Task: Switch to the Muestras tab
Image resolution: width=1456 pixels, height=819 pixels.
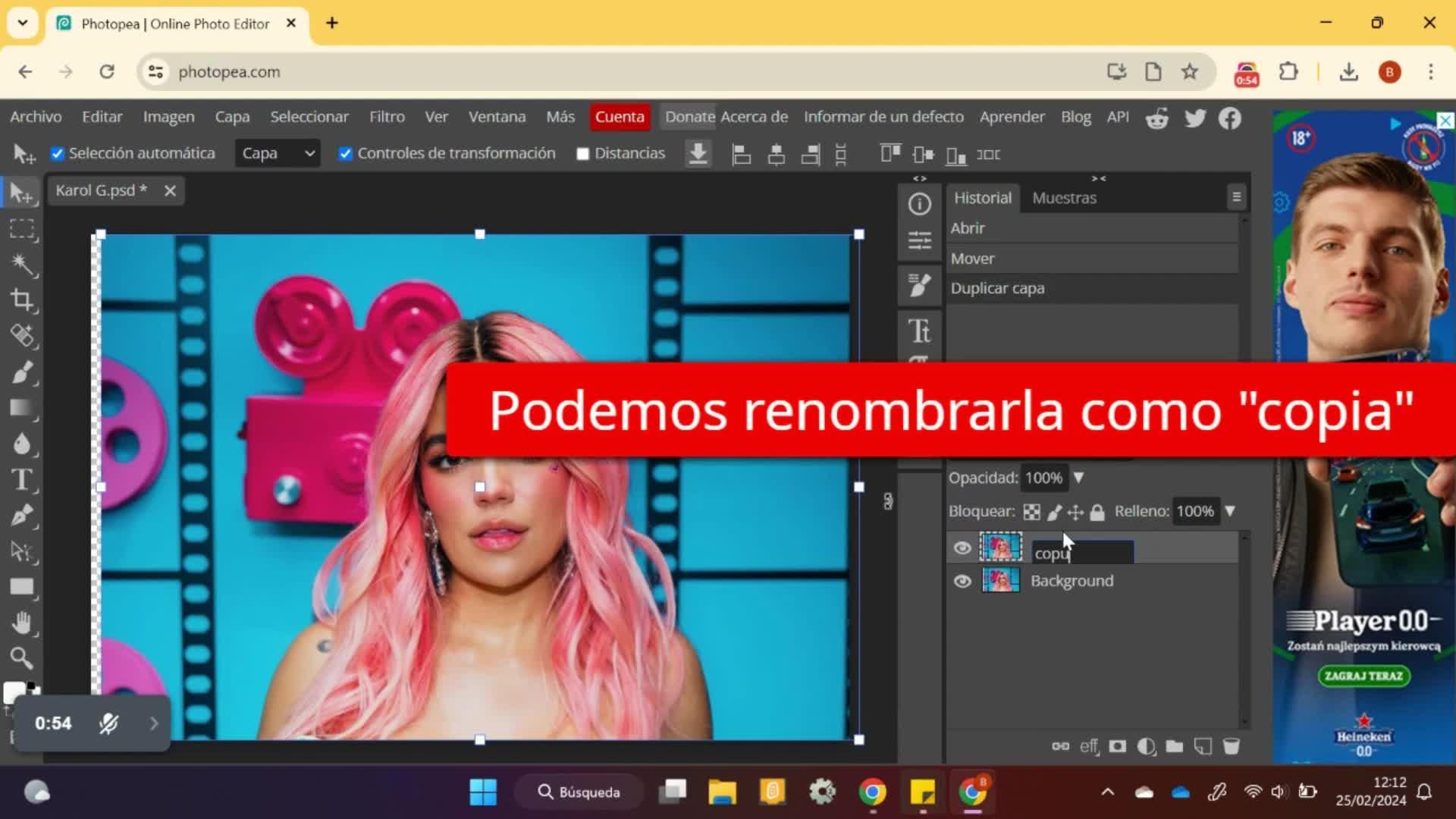Action: (x=1064, y=198)
